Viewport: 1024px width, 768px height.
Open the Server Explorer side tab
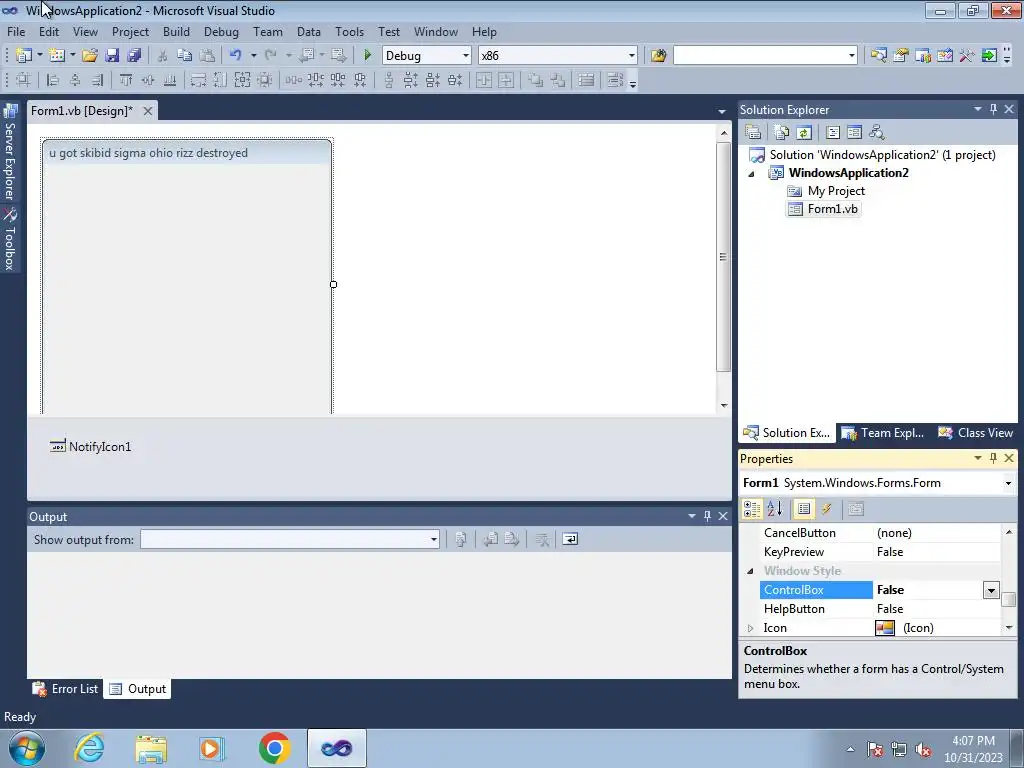tap(9, 153)
